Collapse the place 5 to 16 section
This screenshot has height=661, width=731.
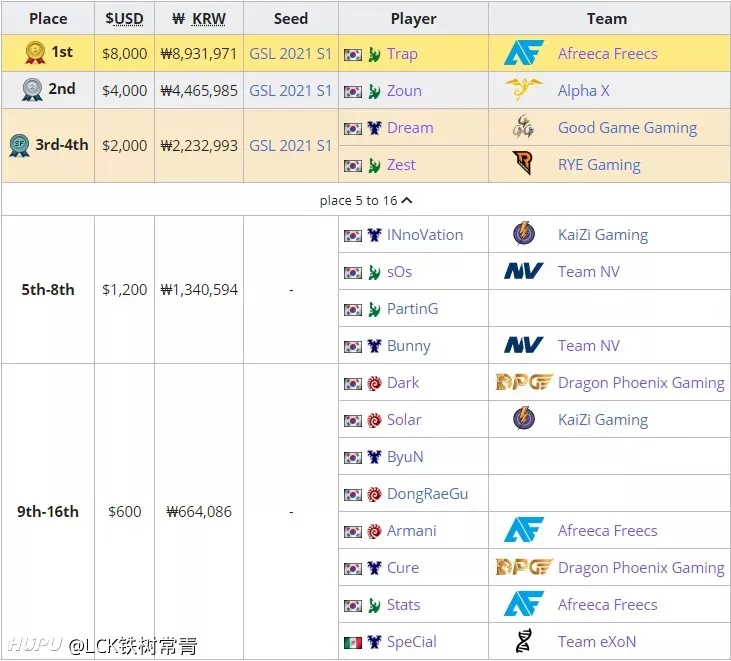click(x=366, y=200)
